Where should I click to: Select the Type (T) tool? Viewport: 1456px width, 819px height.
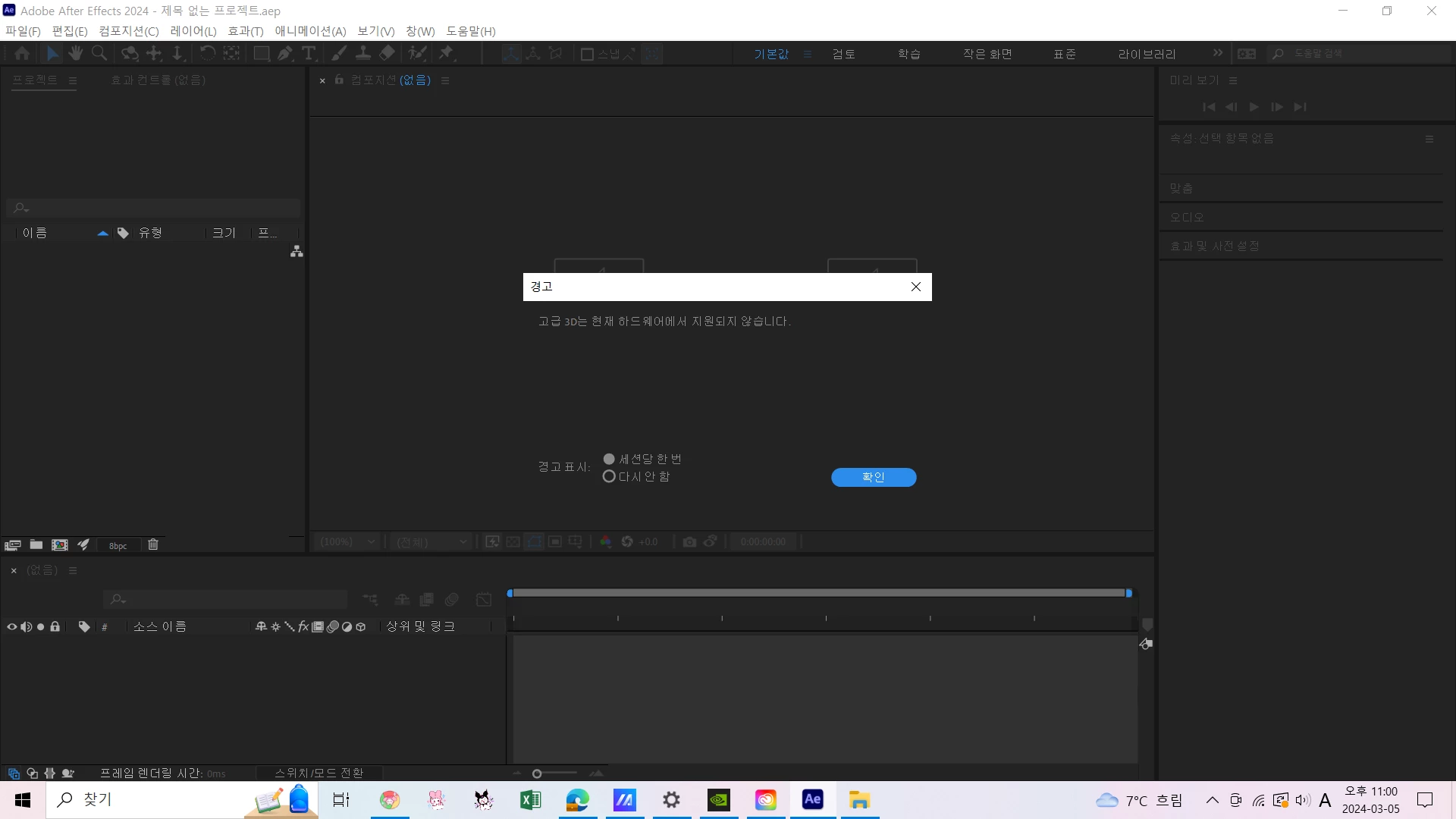pos(309,53)
